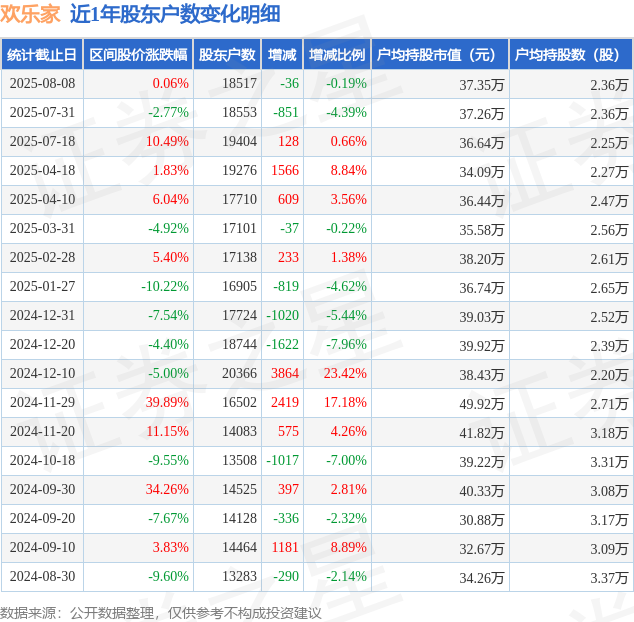Click the 增减比例 column header
634x622 pixels.
coord(337,55)
